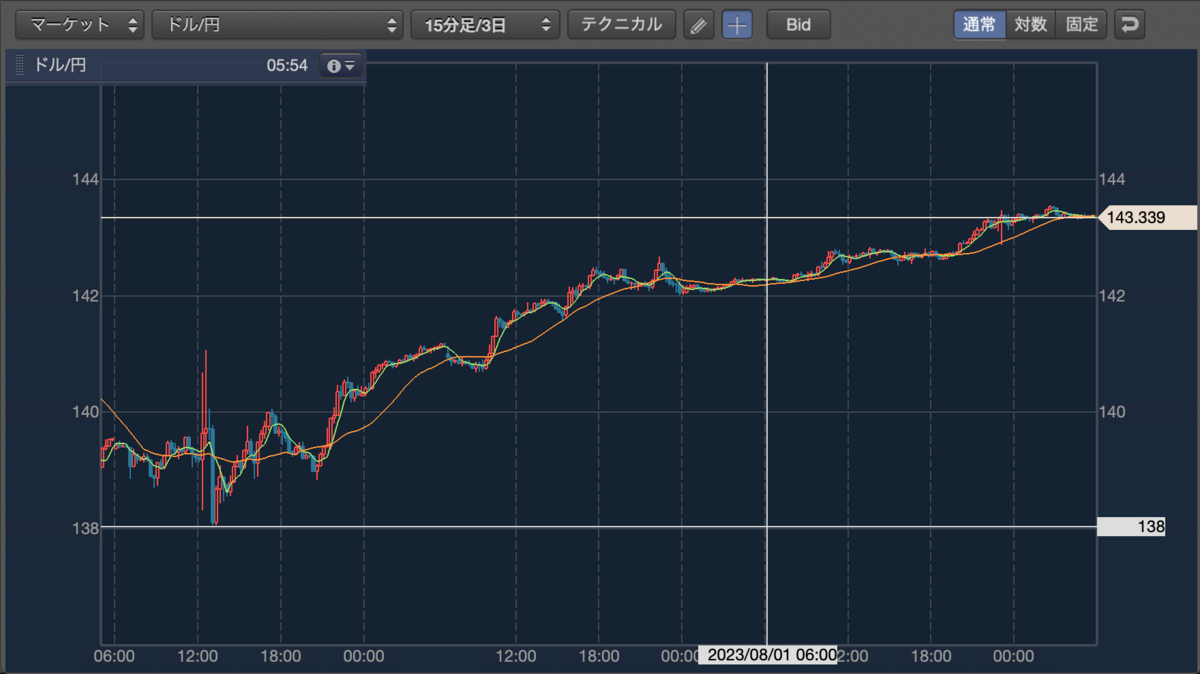
Task: Select the 通常 scale mode
Action: tap(979, 25)
